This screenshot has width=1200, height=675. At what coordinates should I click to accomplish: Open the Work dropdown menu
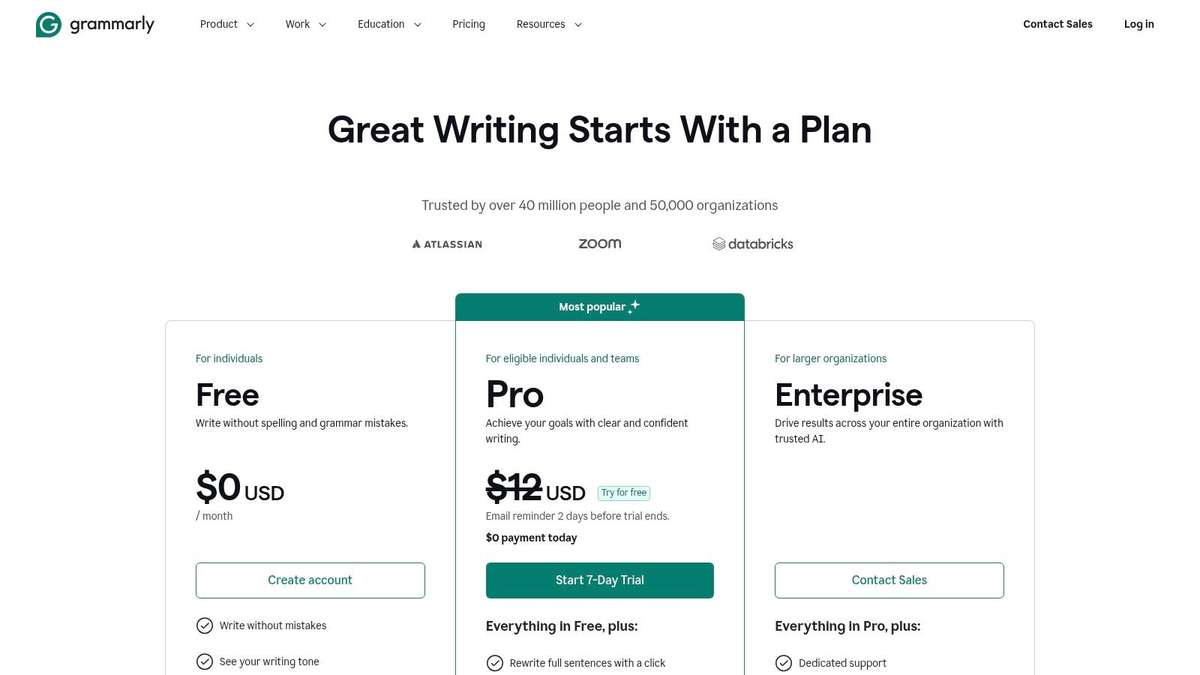[303, 23]
